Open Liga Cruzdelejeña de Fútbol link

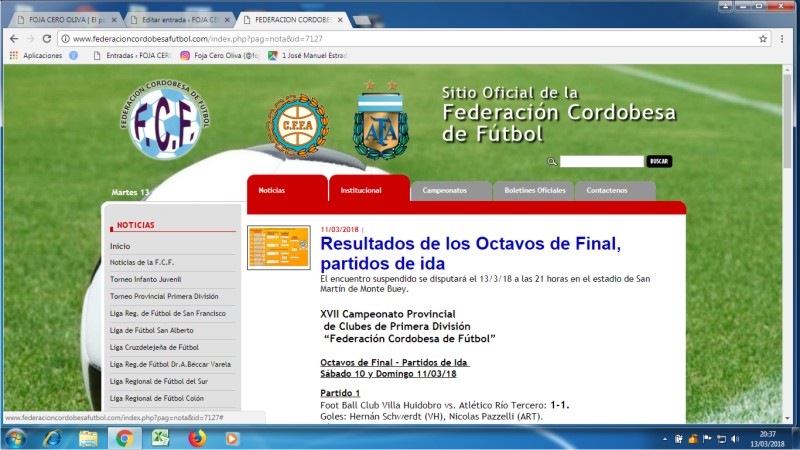pyautogui.click(x=154, y=347)
